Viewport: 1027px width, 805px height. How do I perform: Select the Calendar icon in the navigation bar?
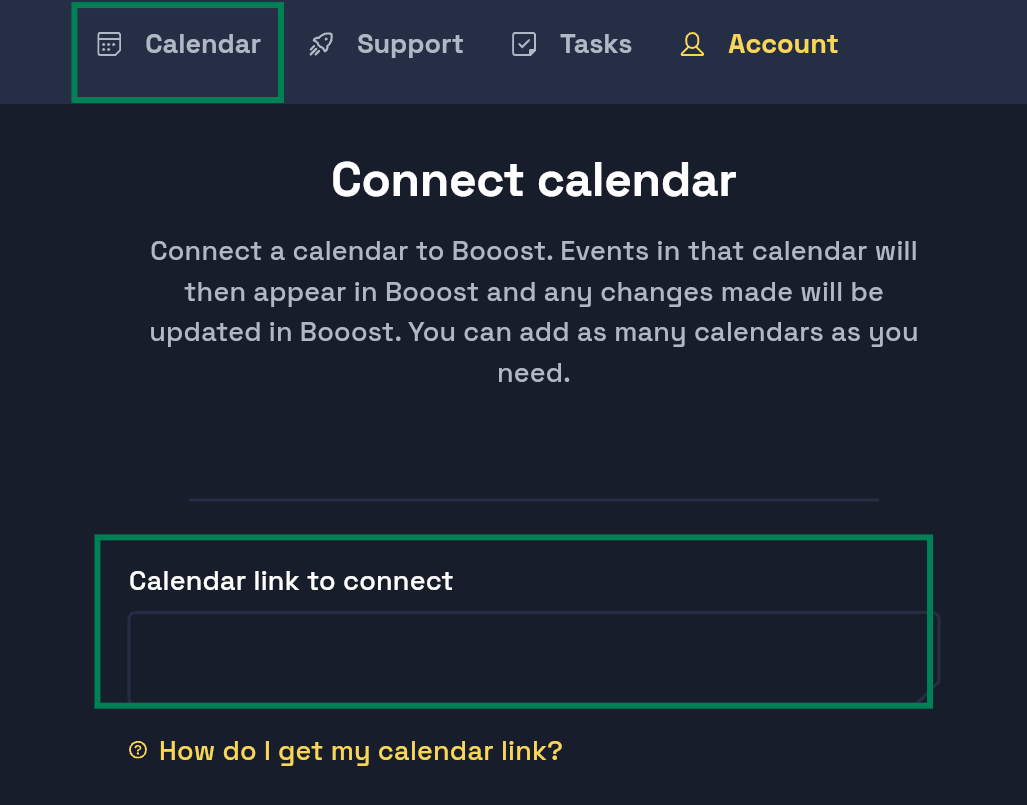pyautogui.click(x=108, y=44)
